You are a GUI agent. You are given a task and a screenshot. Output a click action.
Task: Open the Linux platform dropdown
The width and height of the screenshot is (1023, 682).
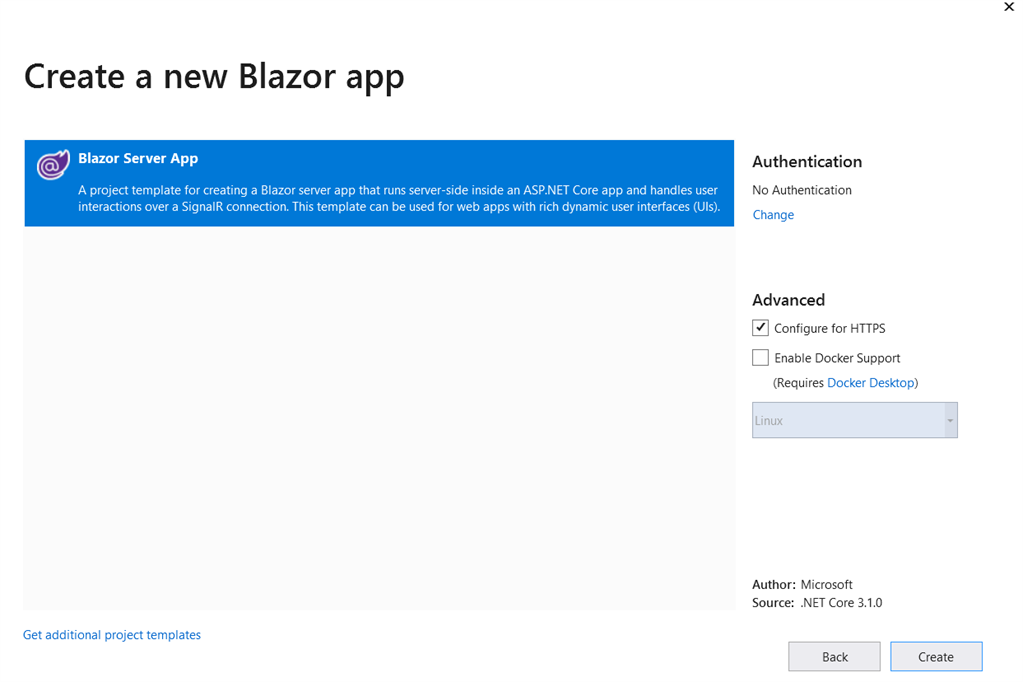pyautogui.click(x=854, y=420)
